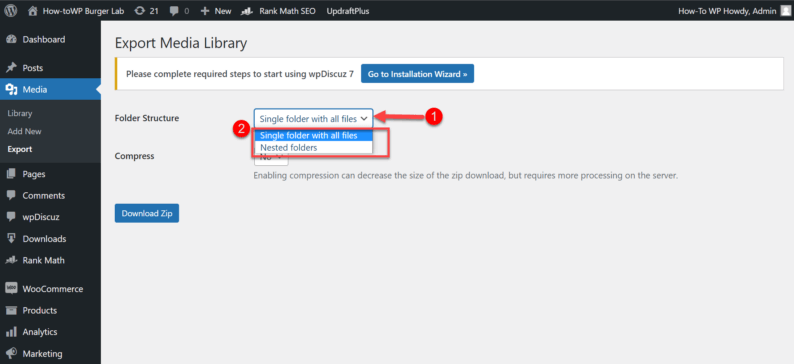
Task: Open the Comments menu label
Action: (x=44, y=195)
